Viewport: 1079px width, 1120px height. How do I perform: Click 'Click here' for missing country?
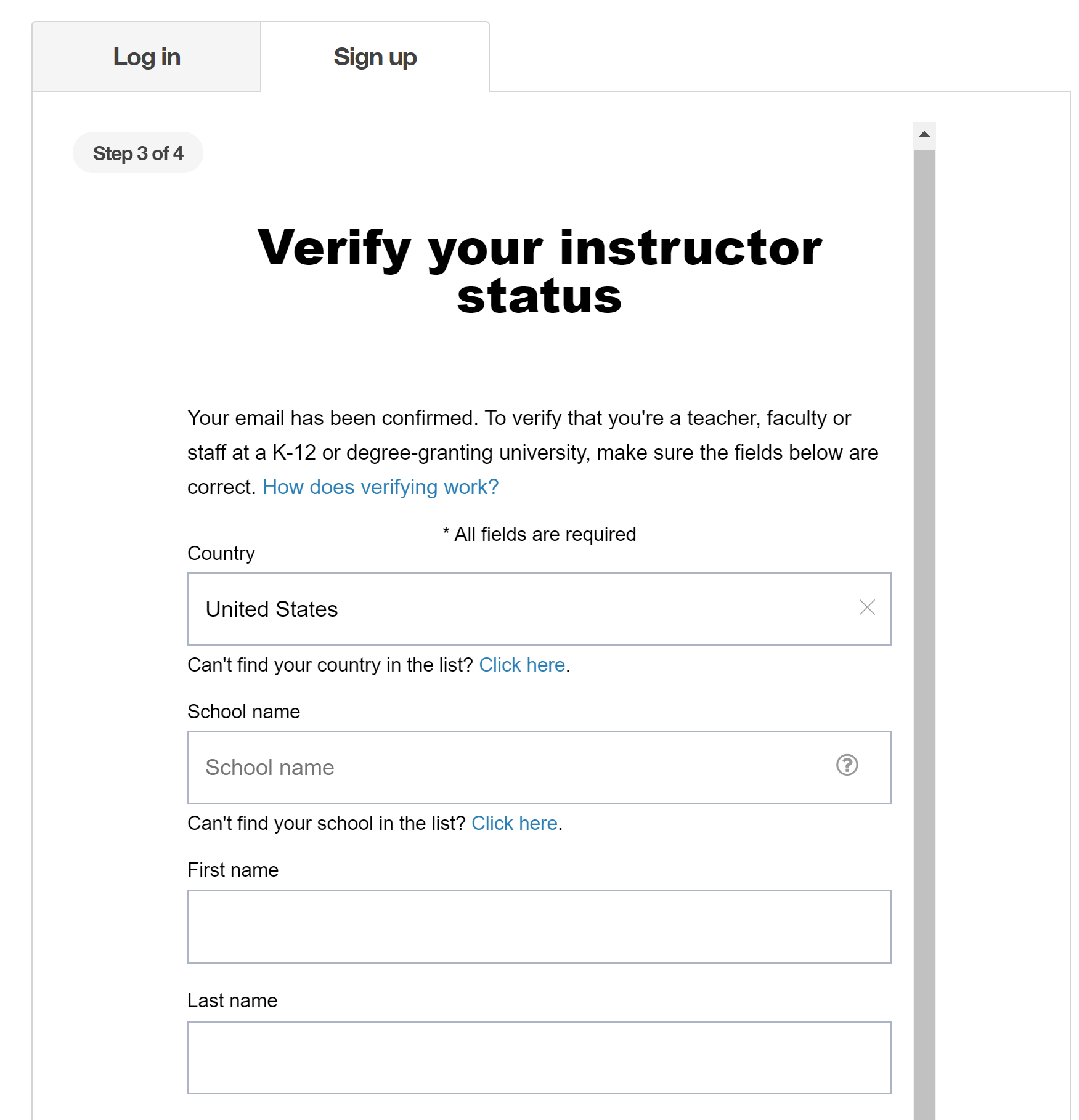click(522, 665)
